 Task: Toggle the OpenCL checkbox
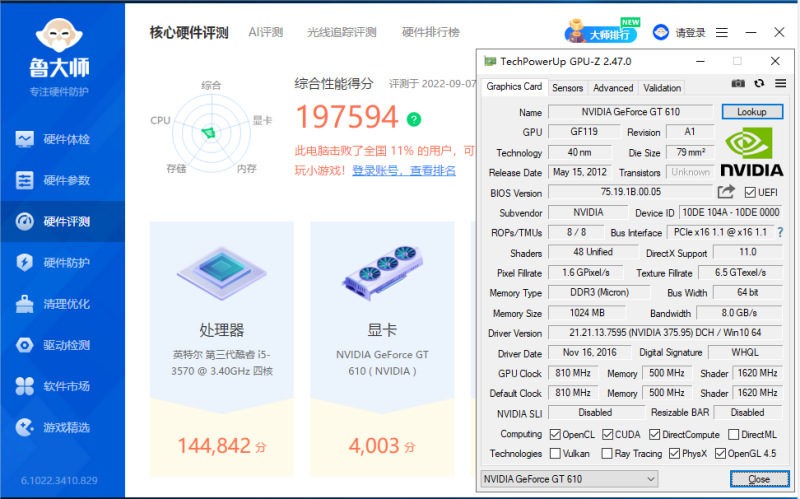pyautogui.click(x=555, y=435)
